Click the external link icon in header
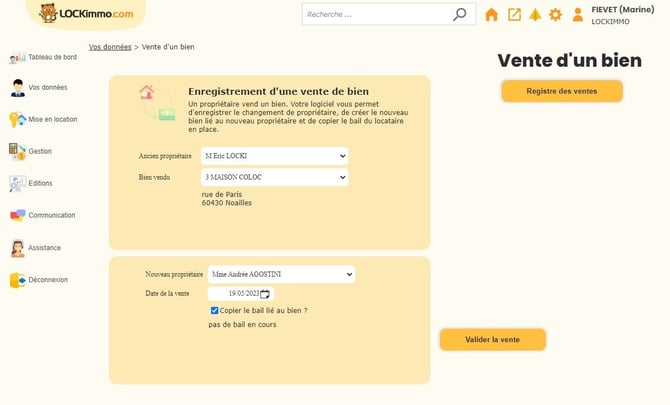The width and height of the screenshot is (670, 405). (514, 15)
